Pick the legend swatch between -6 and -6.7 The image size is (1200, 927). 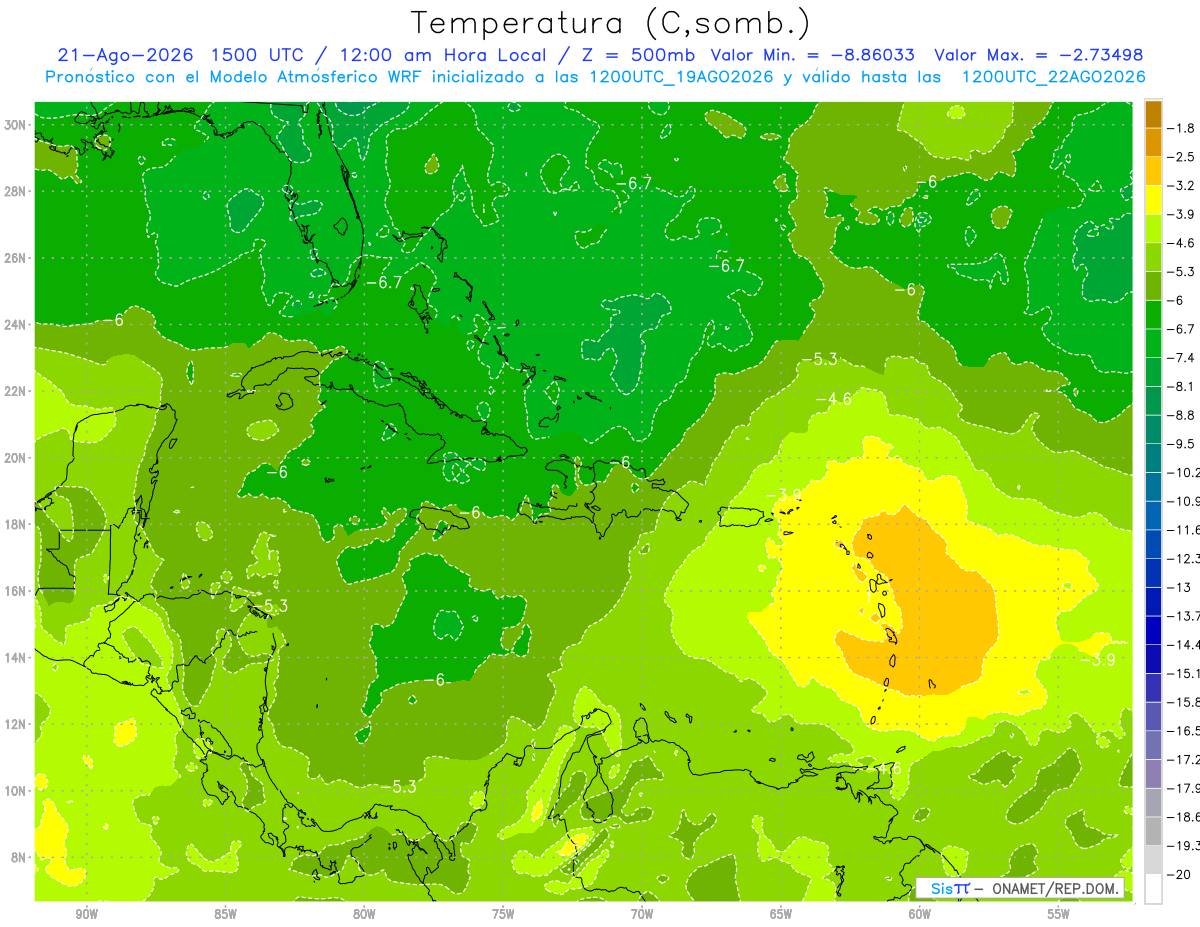1153,314
